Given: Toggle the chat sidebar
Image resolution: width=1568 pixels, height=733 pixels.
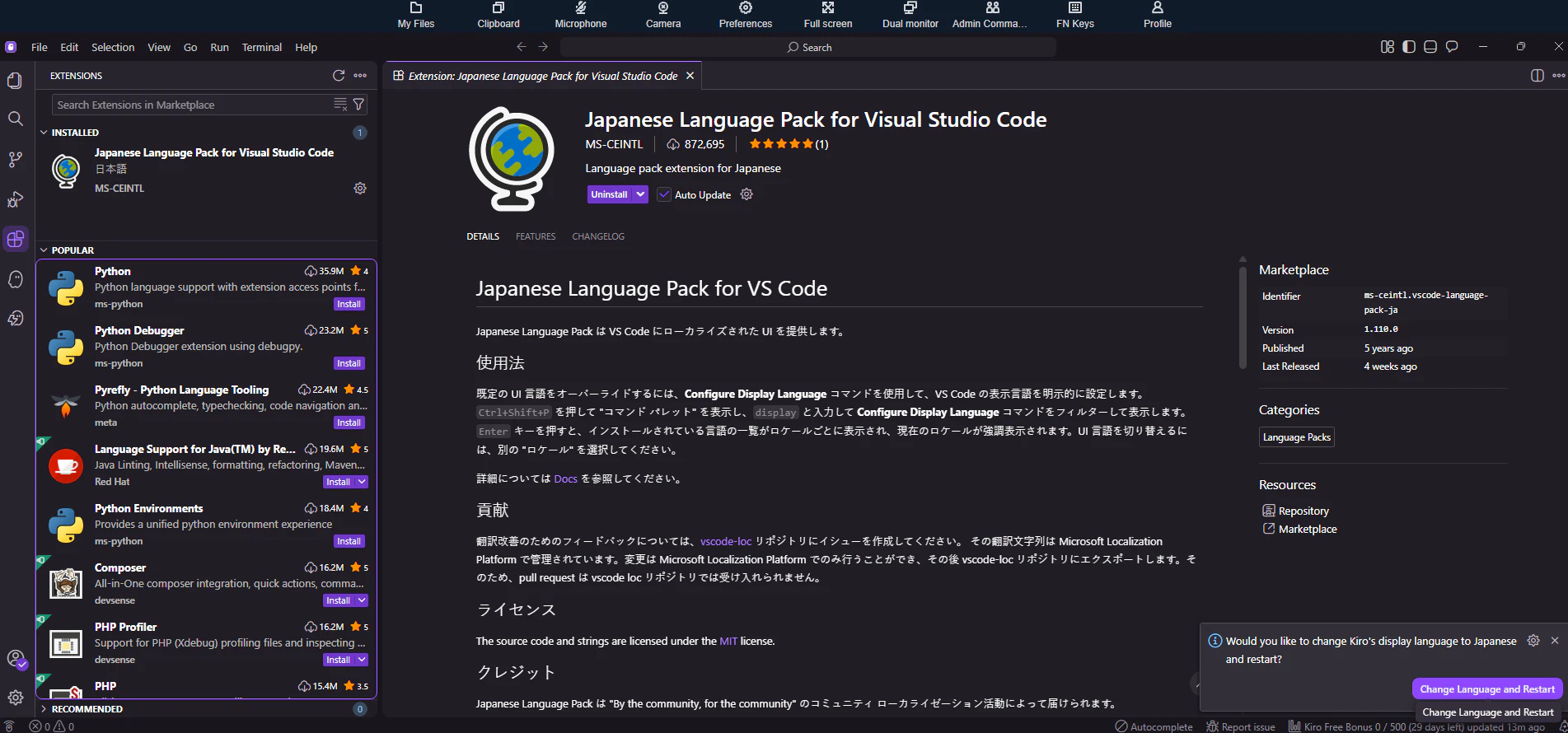Looking at the screenshot, I should pos(1452,47).
